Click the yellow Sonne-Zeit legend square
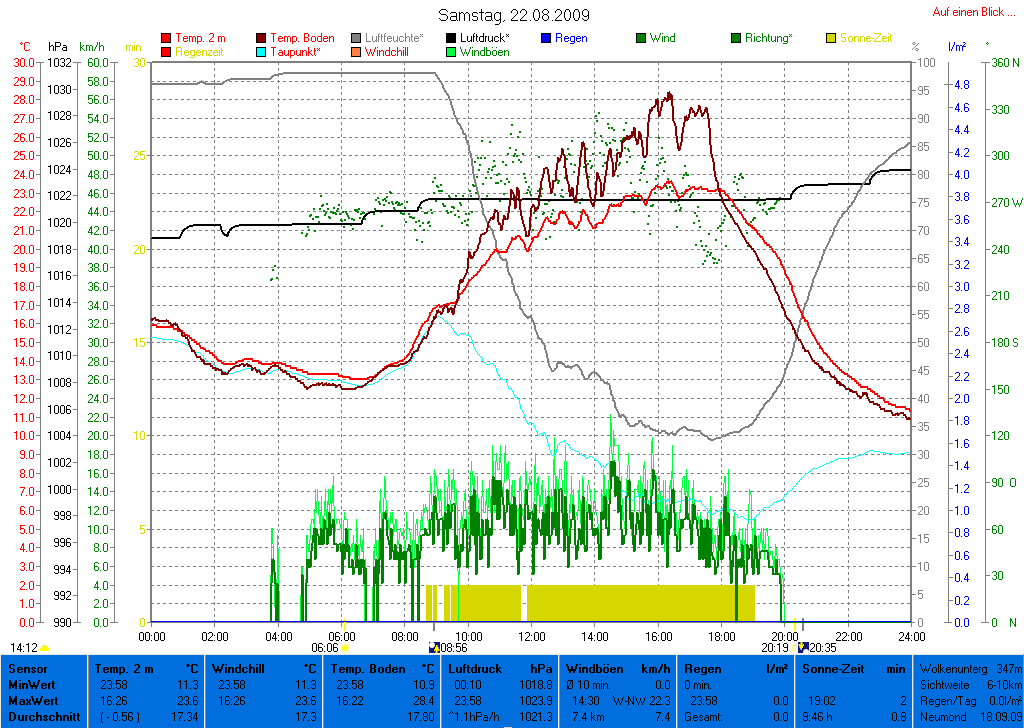The image size is (1024, 728). coord(831,39)
